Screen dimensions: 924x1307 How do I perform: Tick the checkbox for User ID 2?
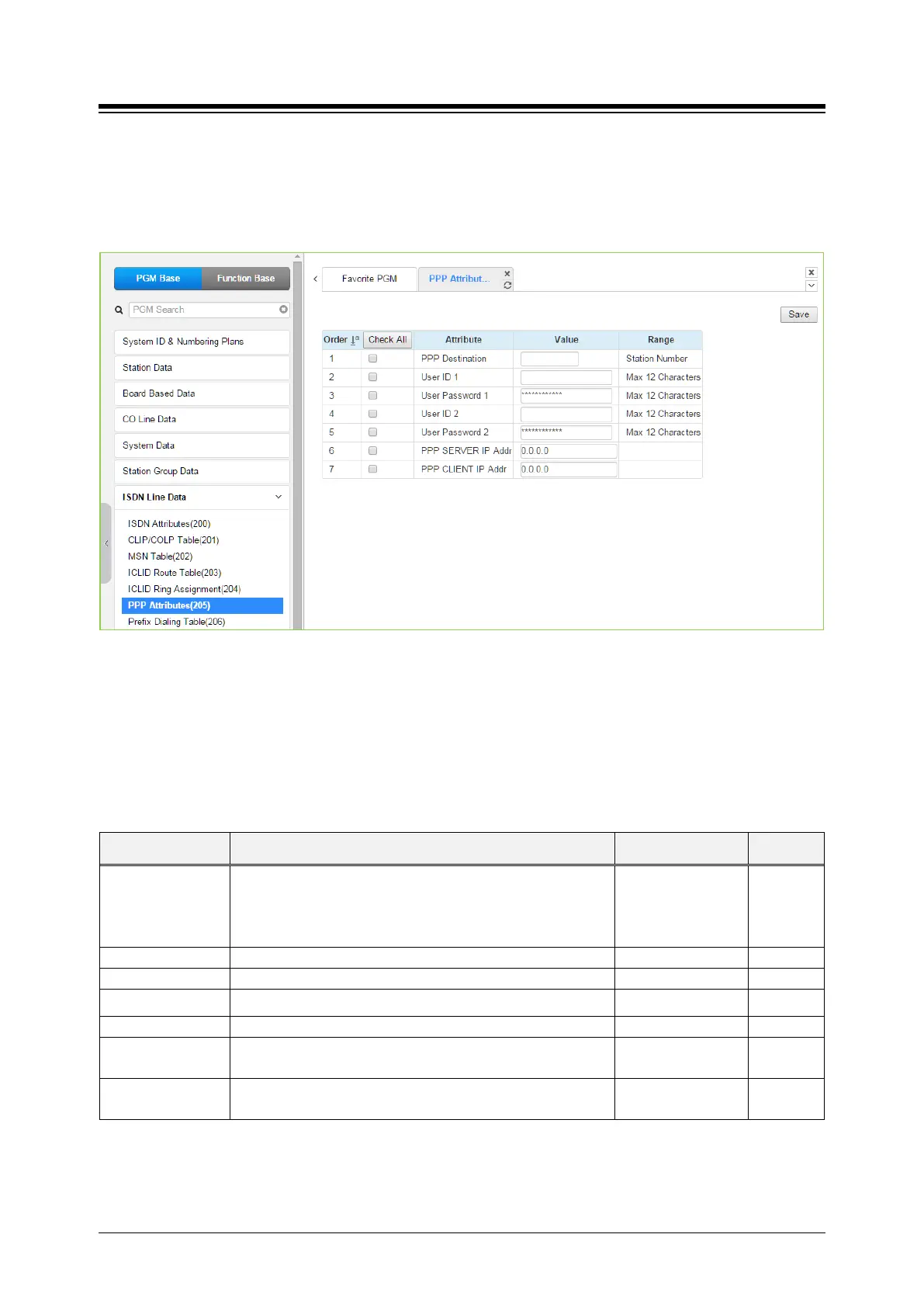pos(373,414)
